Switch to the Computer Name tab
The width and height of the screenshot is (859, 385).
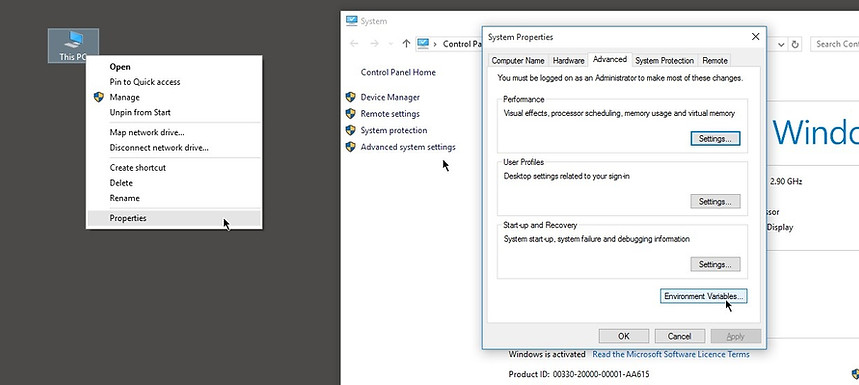(x=518, y=60)
